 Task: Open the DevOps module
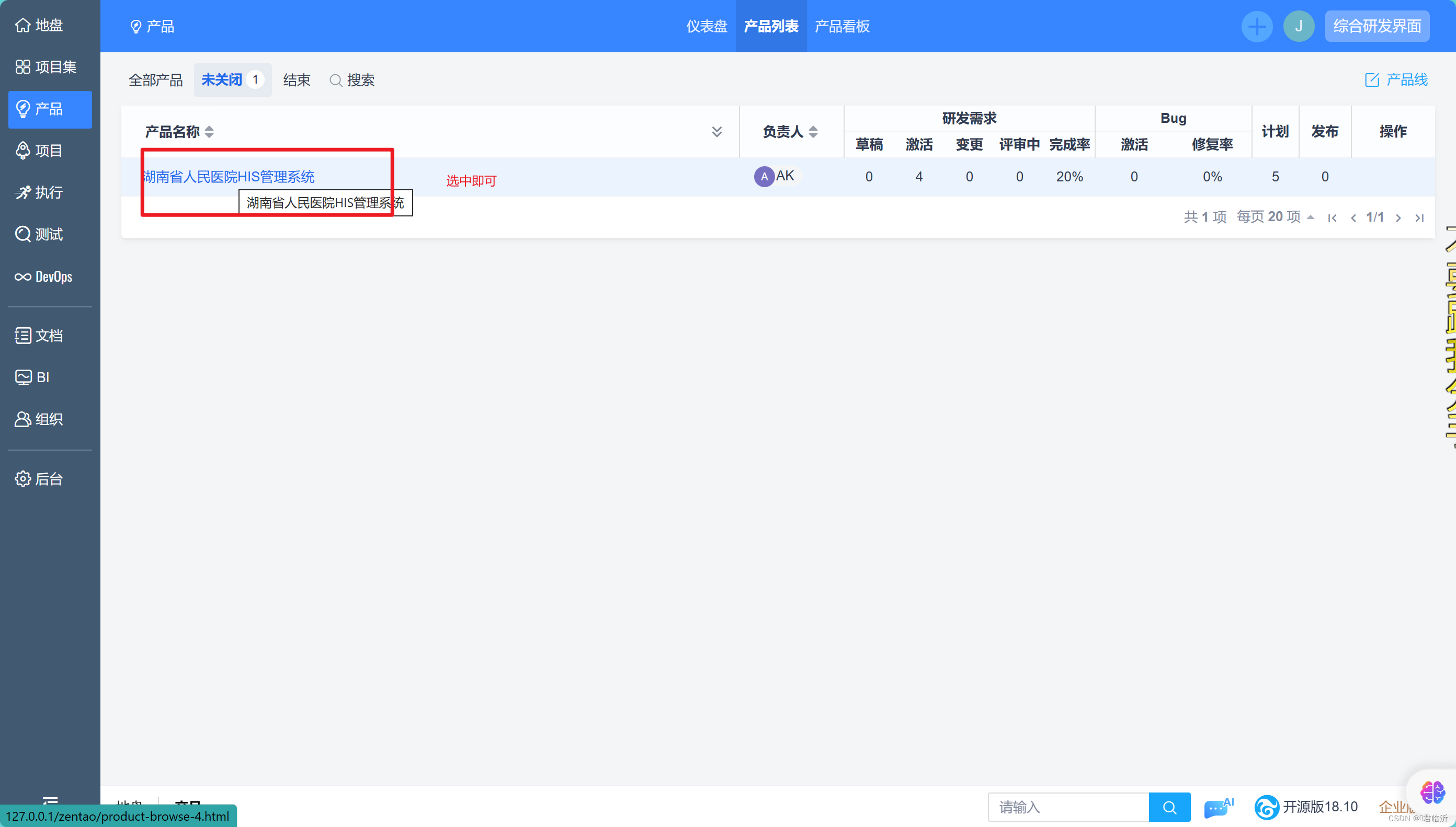point(44,277)
